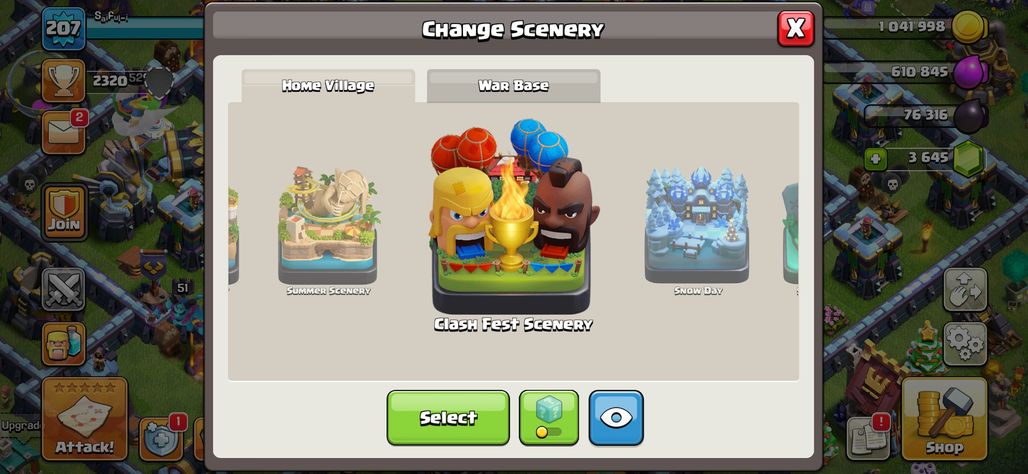
Task: Close the Change Scenery dialog
Action: pos(796,28)
